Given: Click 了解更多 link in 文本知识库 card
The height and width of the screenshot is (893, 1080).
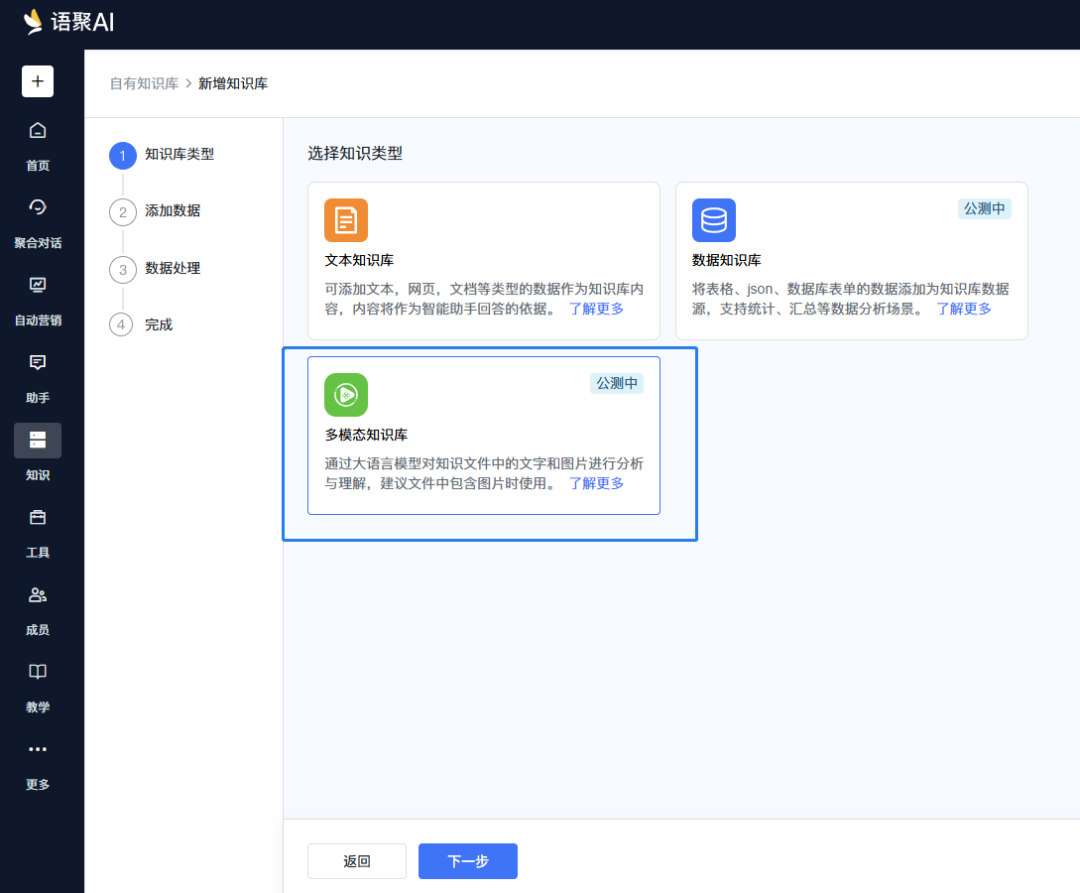Looking at the screenshot, I should pos(596,308).
